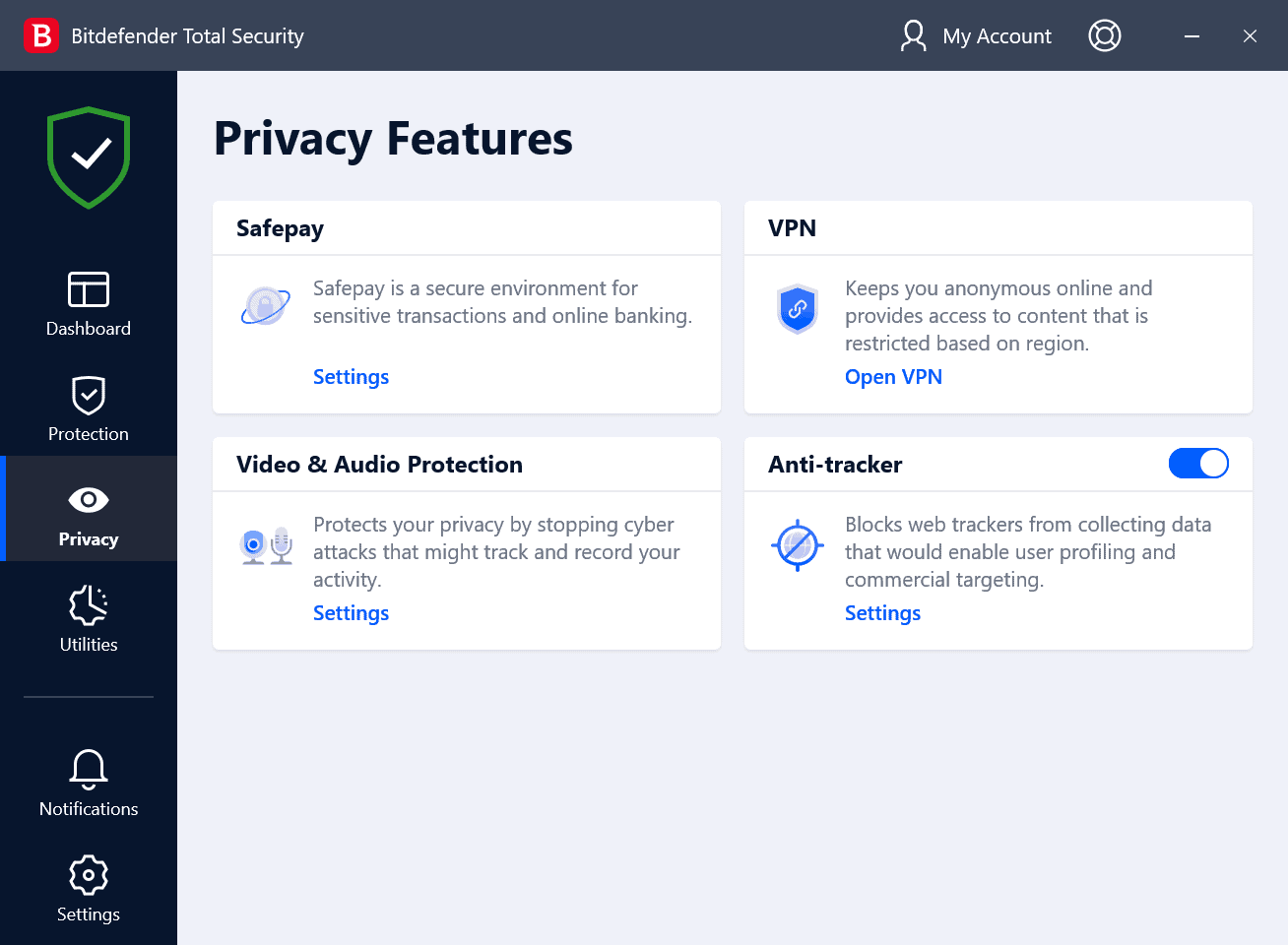Open the Protection section in sidebar
The image size is (1288, 945).
[x=89, y=409]
